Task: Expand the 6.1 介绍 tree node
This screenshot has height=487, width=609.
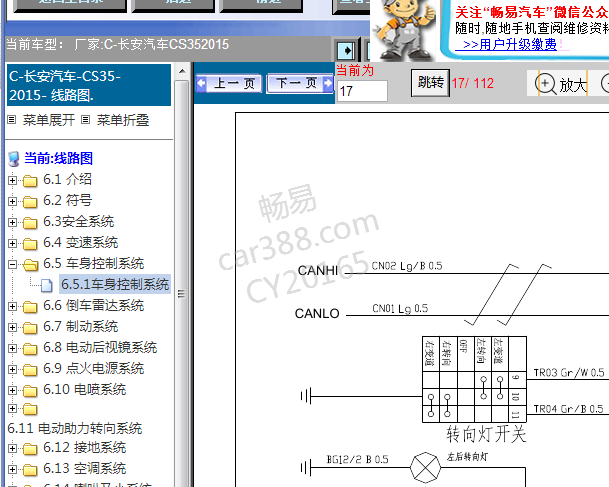Action: [12, 181]
